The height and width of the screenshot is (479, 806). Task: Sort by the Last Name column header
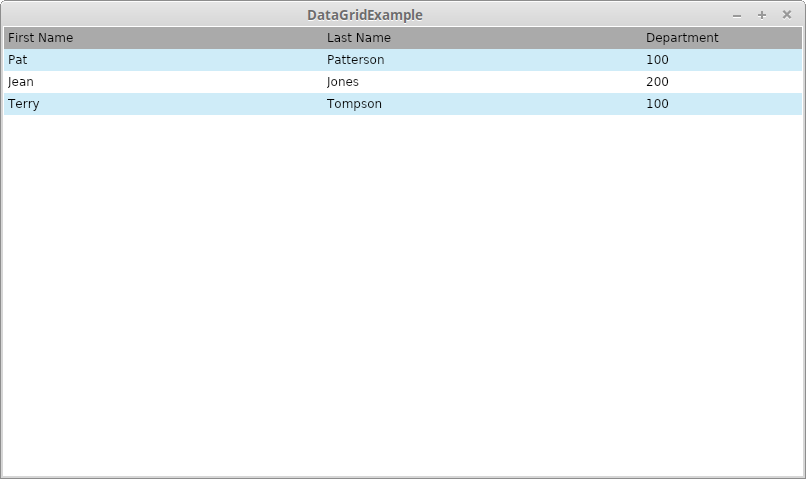pyautogui.click(x=359, y=38)
